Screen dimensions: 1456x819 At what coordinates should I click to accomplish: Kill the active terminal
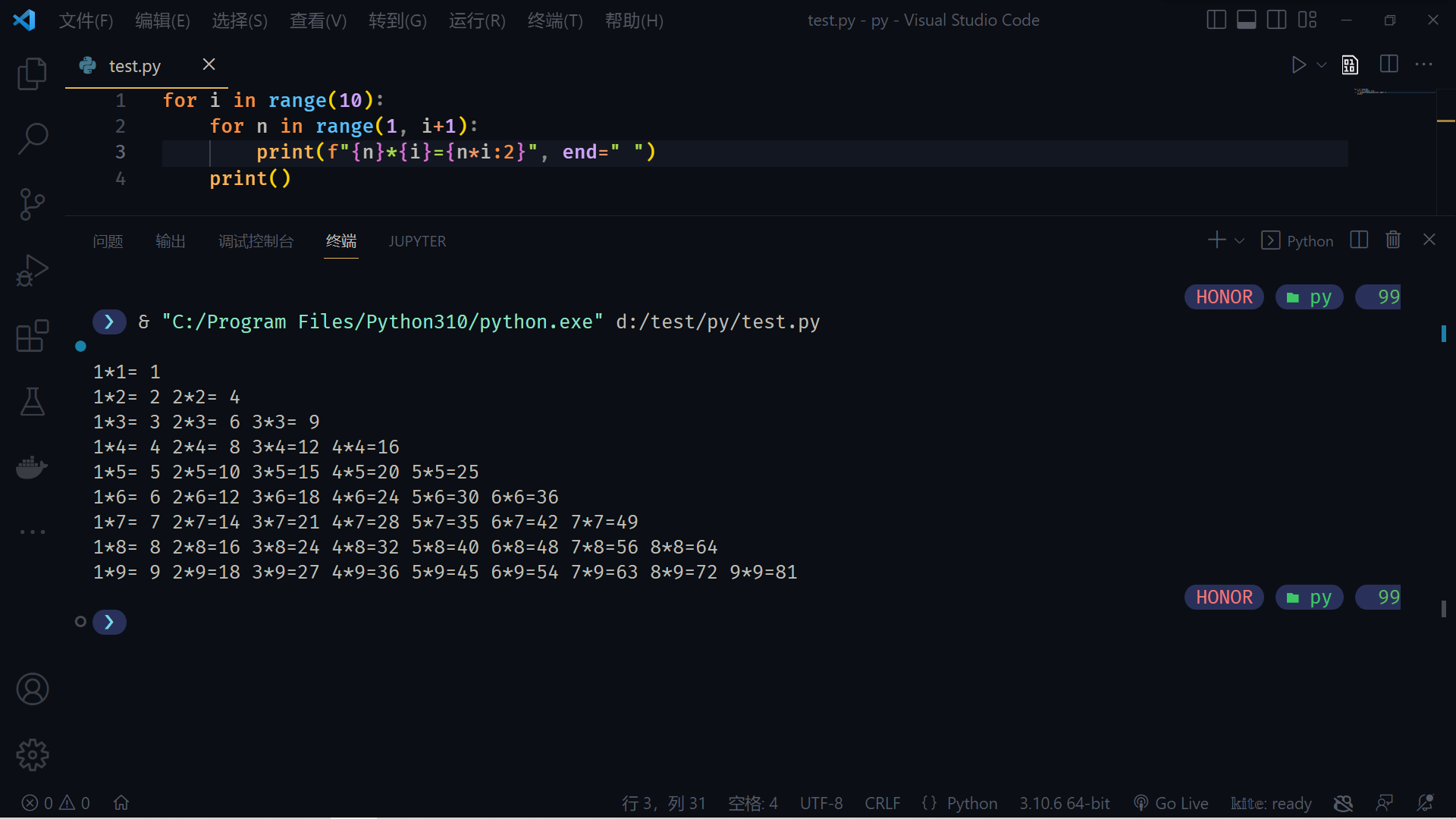pos(1393,240)
